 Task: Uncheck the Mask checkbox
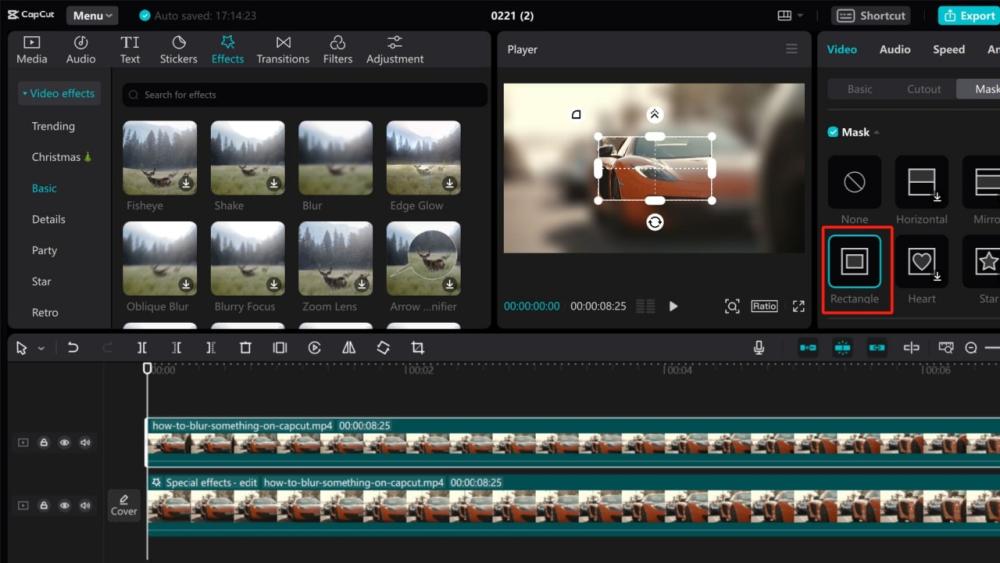click(x=833, y=132)
